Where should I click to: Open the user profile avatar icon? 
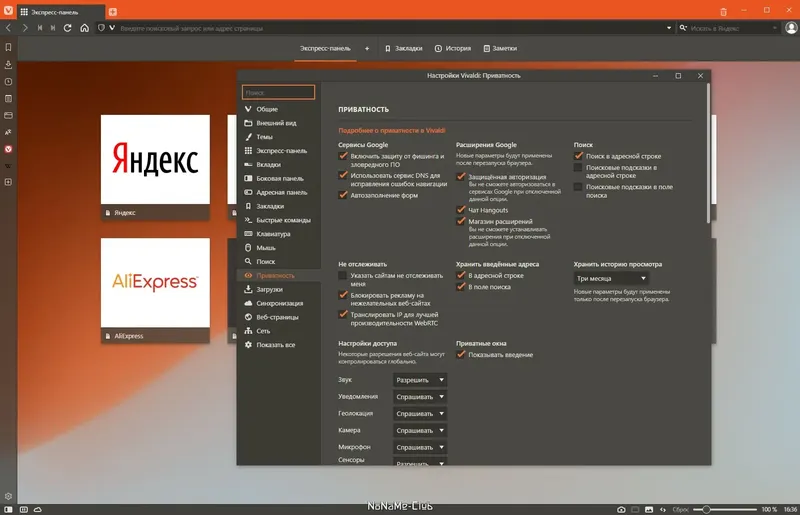pyautogui.click(x=791, y=28)
